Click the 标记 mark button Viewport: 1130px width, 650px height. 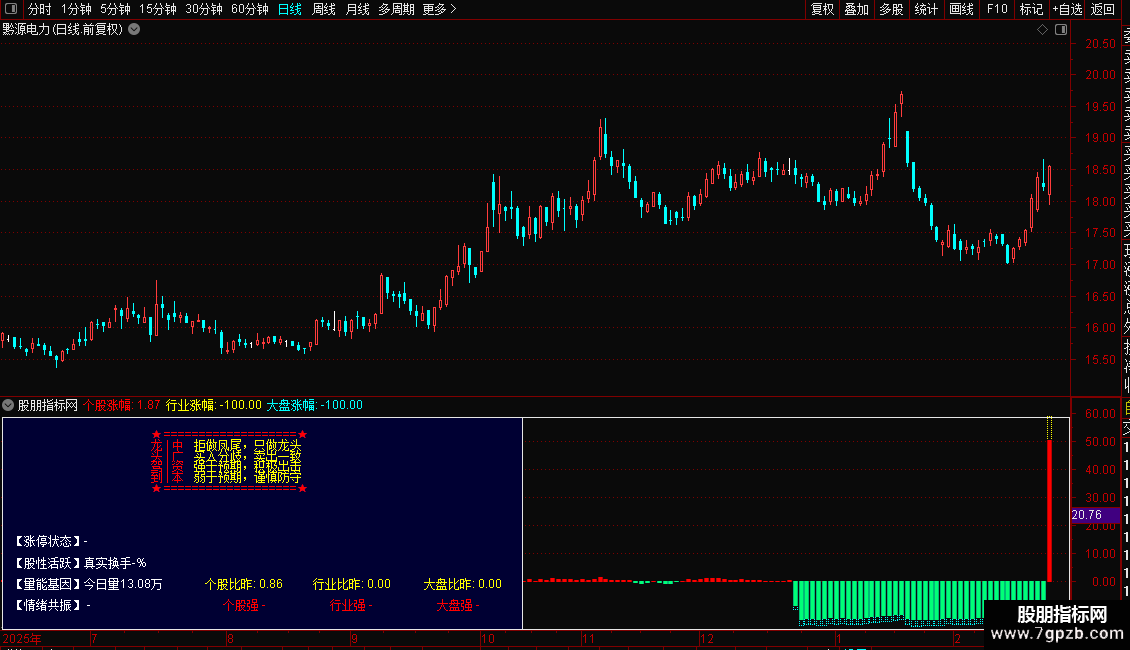[x=1031, y=9]
